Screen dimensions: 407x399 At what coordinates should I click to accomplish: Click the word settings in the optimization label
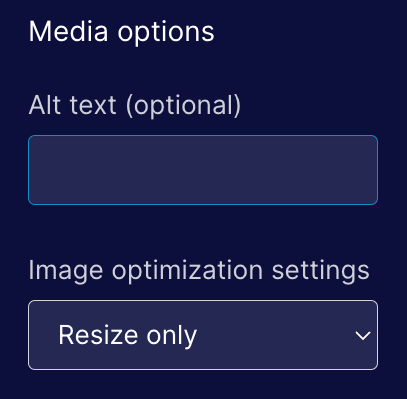321,271
